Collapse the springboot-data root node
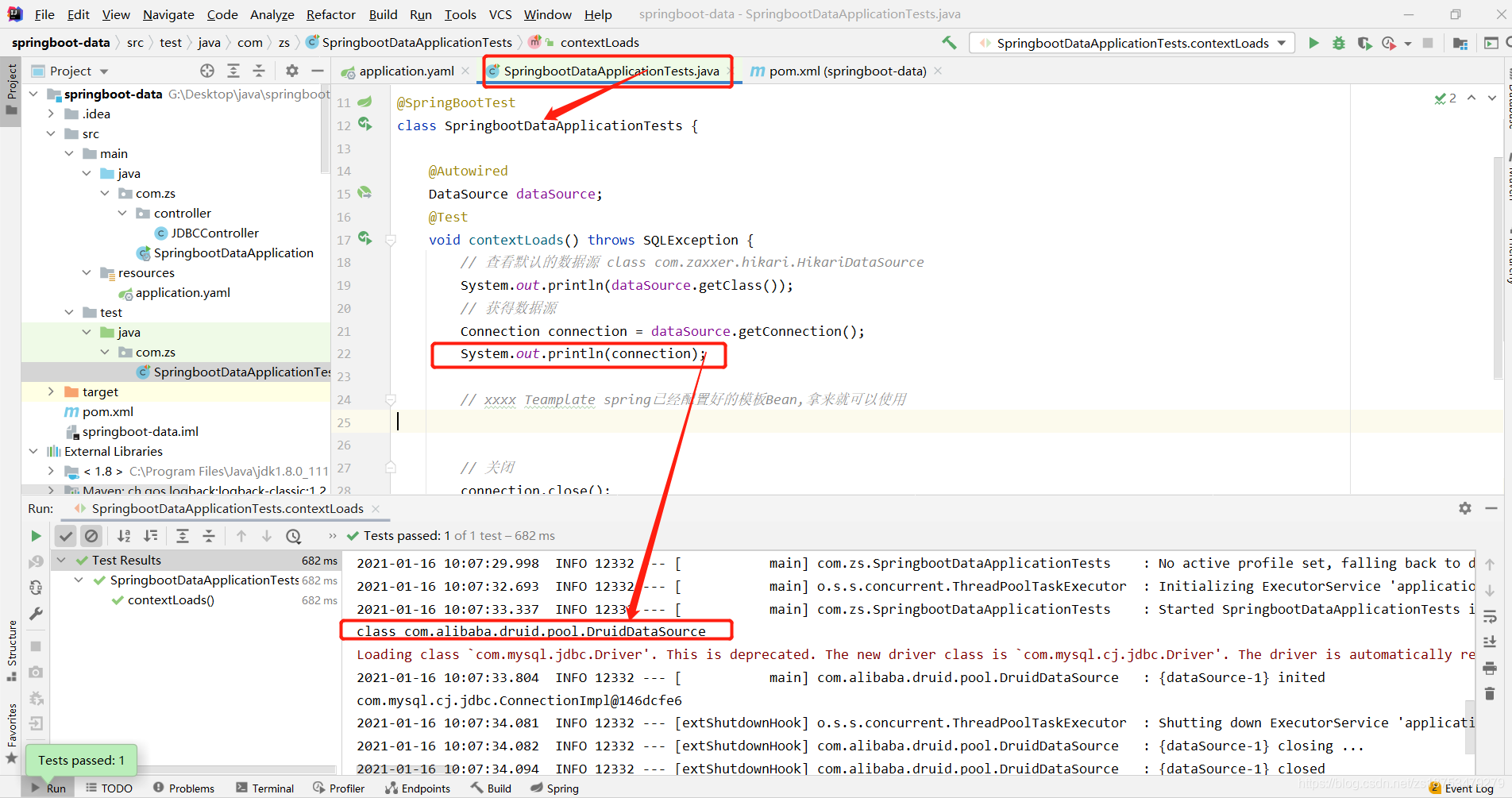1512x798 pixels. point(33,94)
